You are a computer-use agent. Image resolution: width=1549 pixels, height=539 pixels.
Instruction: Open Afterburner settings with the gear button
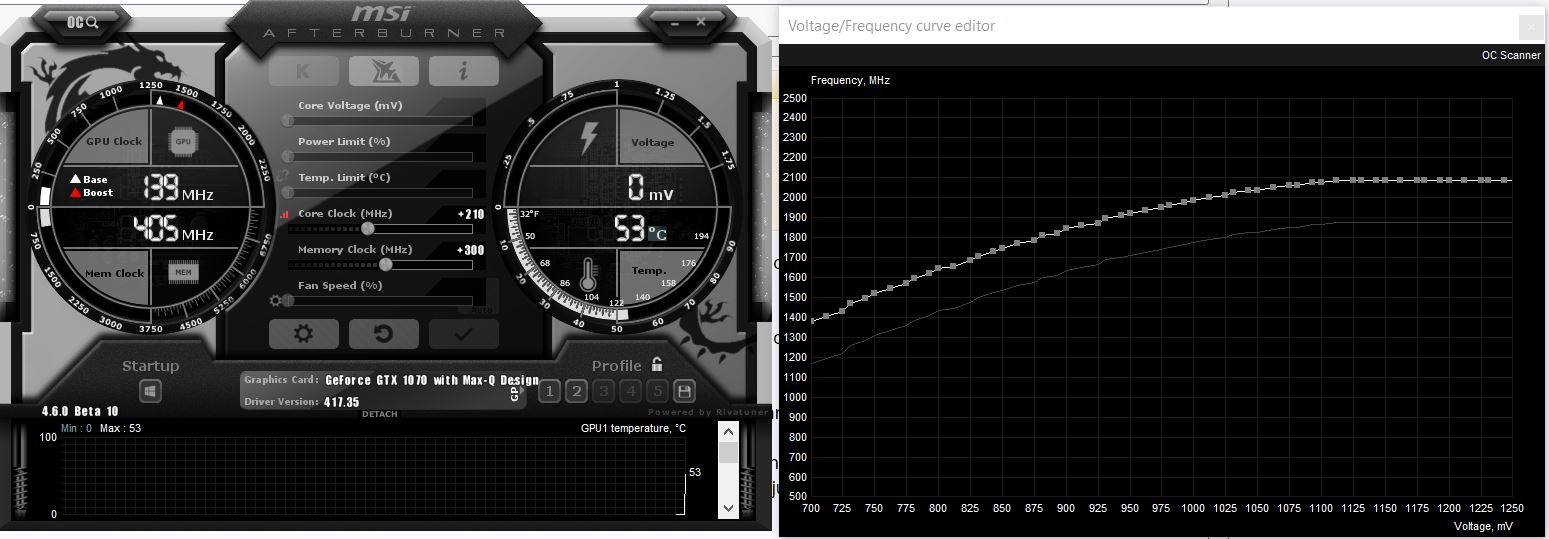[x=304, y=333]
